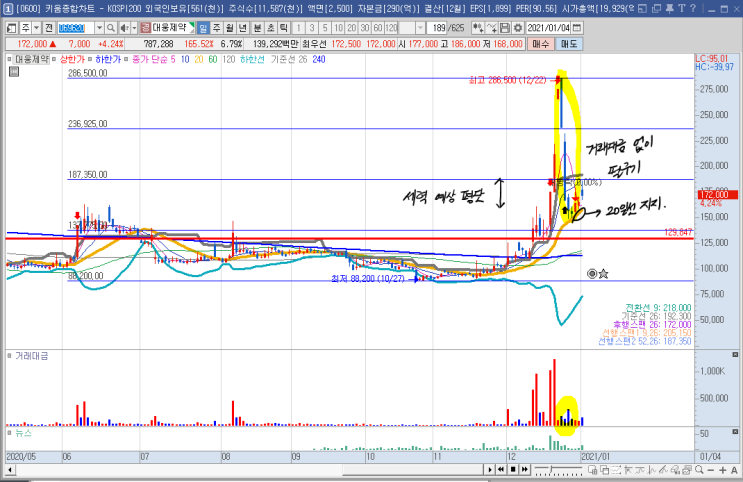Click the 뉴스 panel label
The height and width of the screenshot is (482, 743).
pos(23,433)
